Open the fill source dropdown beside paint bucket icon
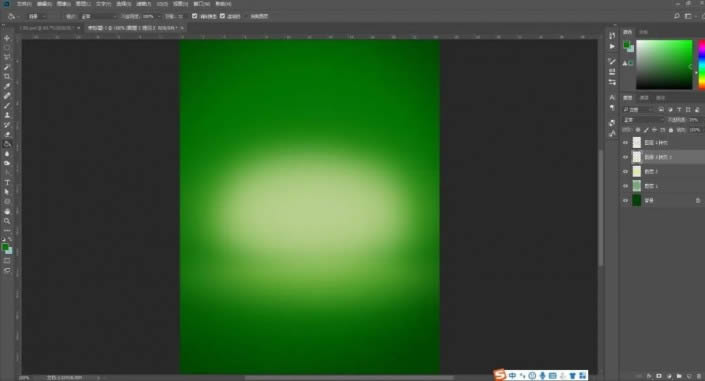705x381 pixels. (38, 16)
